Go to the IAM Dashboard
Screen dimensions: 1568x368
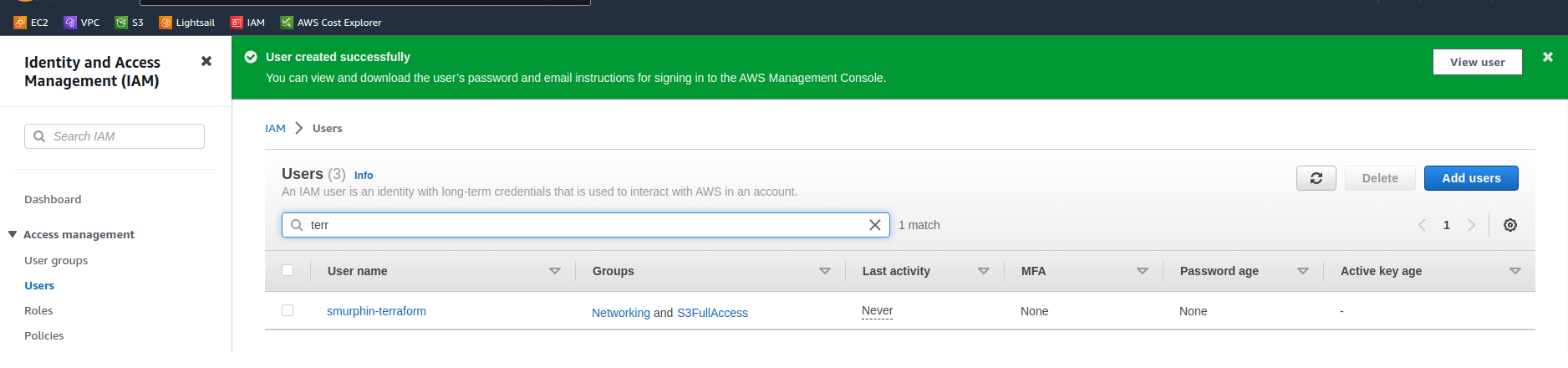click(53, 199)
